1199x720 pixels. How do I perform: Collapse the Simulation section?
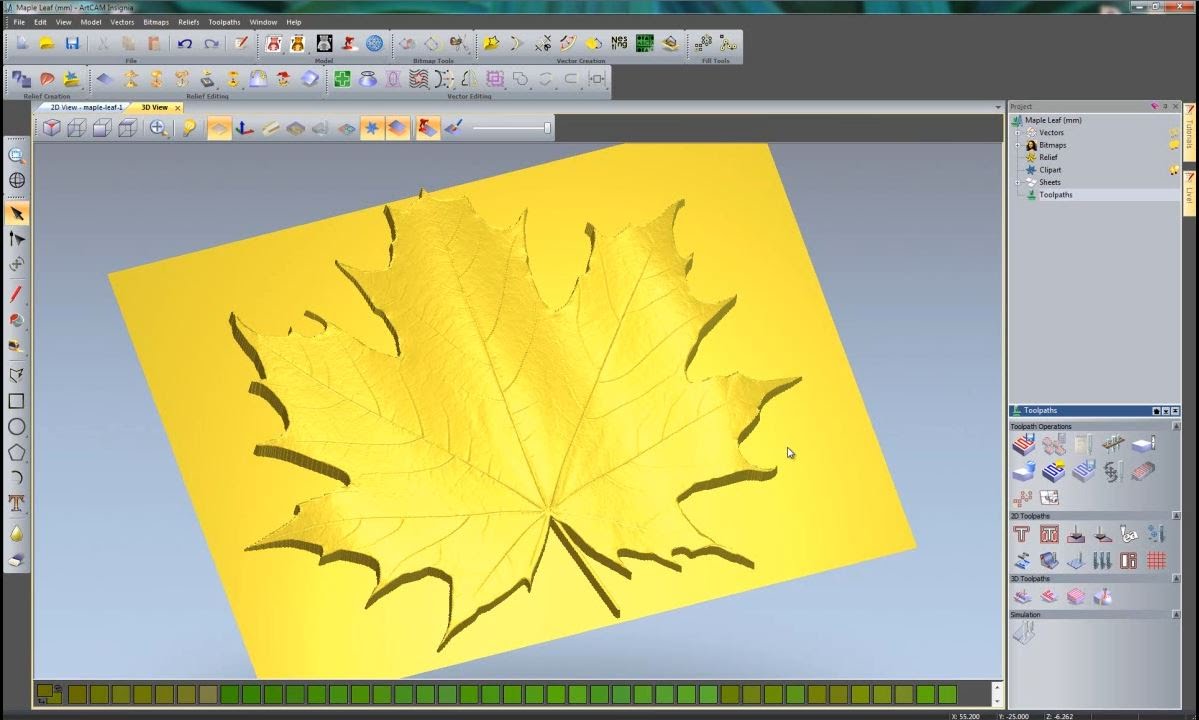tap(1176, 615)
